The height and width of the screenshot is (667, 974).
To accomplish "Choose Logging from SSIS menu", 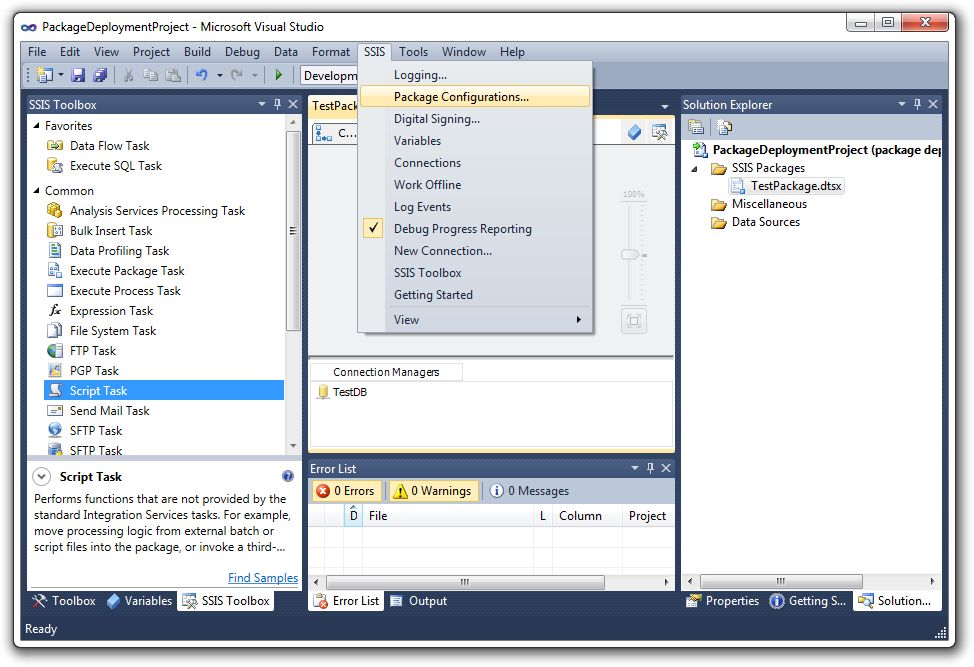I will click(x=475, y=75).
